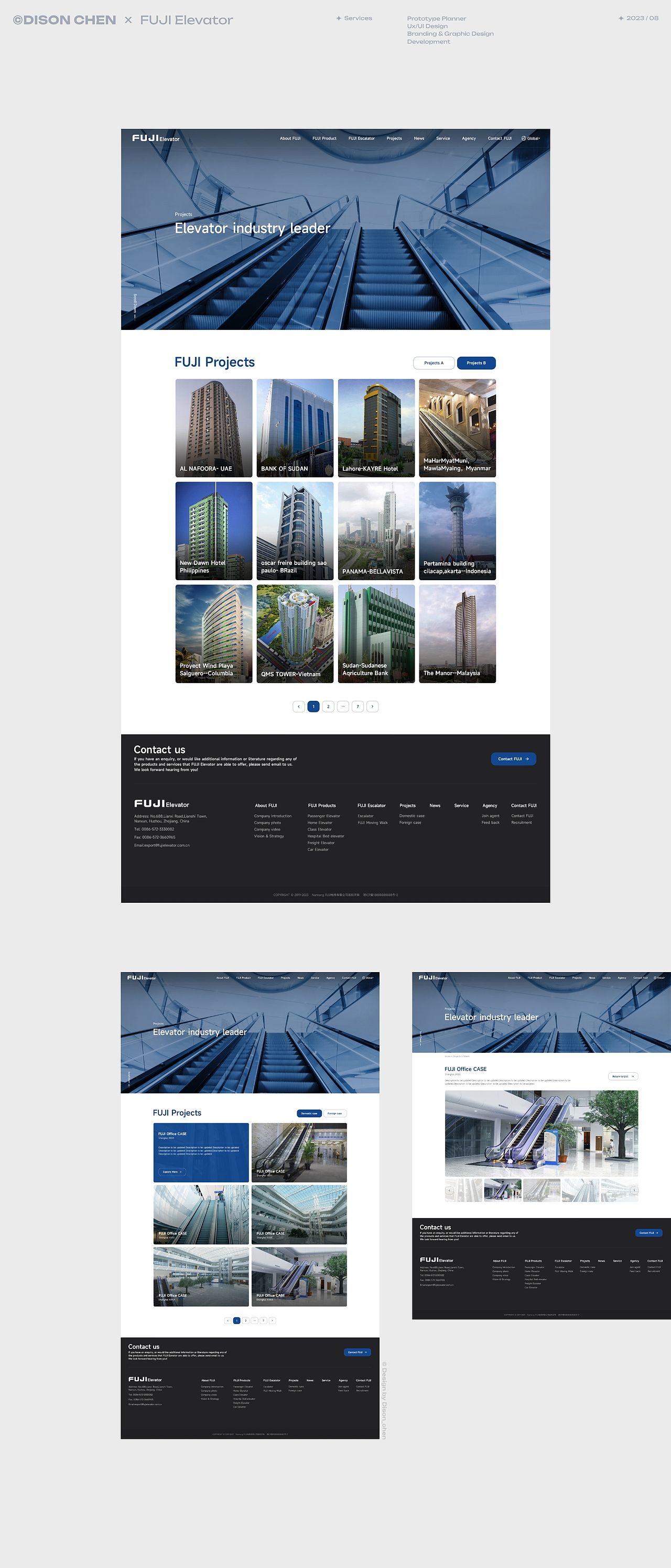Open the Pertamina building Indonesia card
Viewport: 671px width, 1568px height.
(x=458, y=531)
